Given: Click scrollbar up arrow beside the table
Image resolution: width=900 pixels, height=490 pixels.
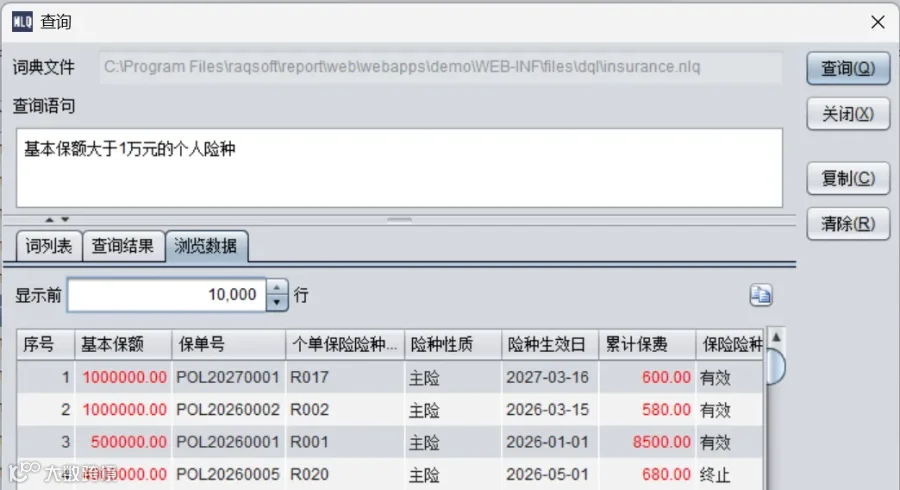Looking at the screenshot, I should point(776,337).
